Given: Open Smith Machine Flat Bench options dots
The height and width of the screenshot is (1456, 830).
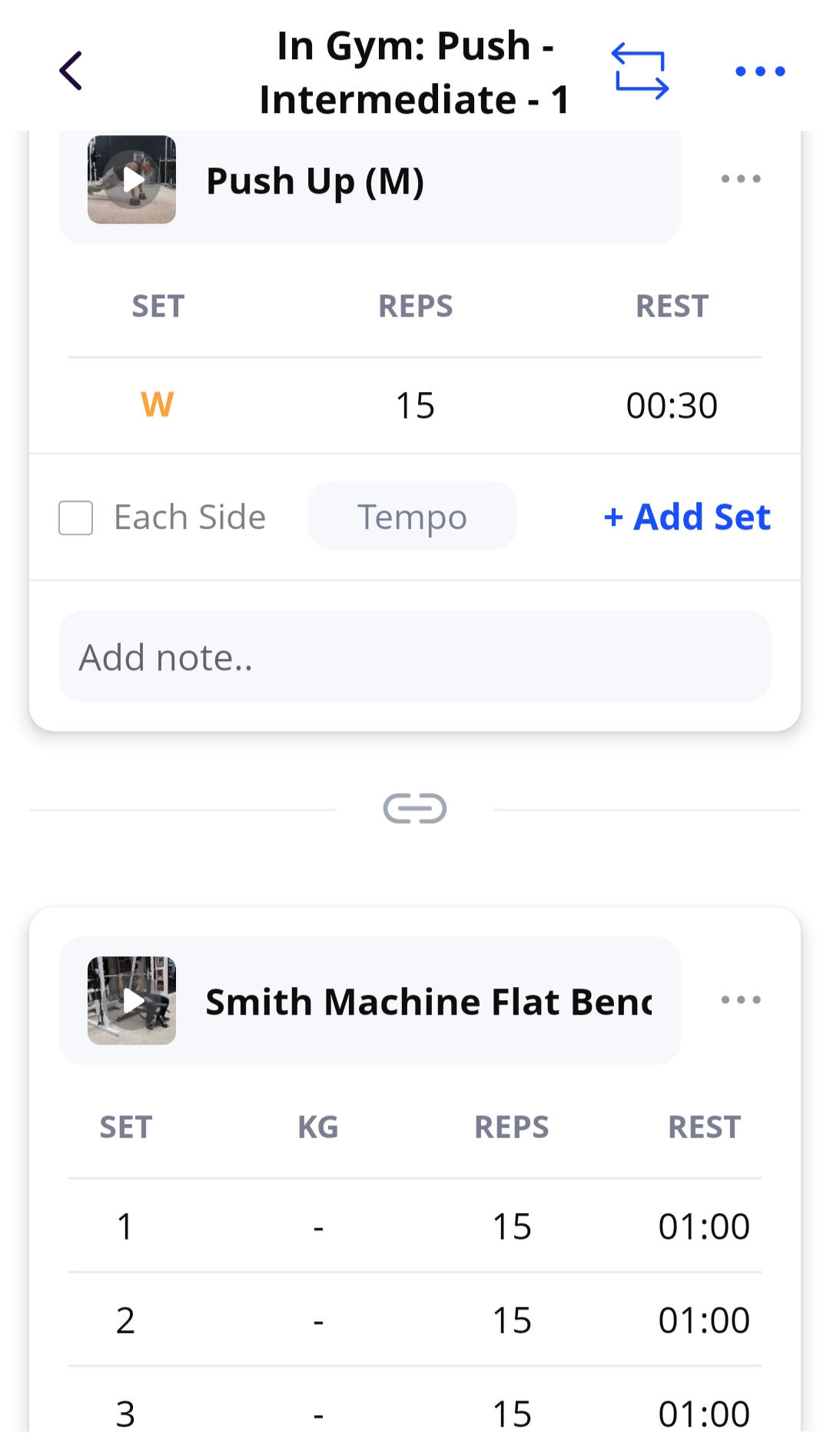Looking at the screenshot, I should click(741, 1000).
